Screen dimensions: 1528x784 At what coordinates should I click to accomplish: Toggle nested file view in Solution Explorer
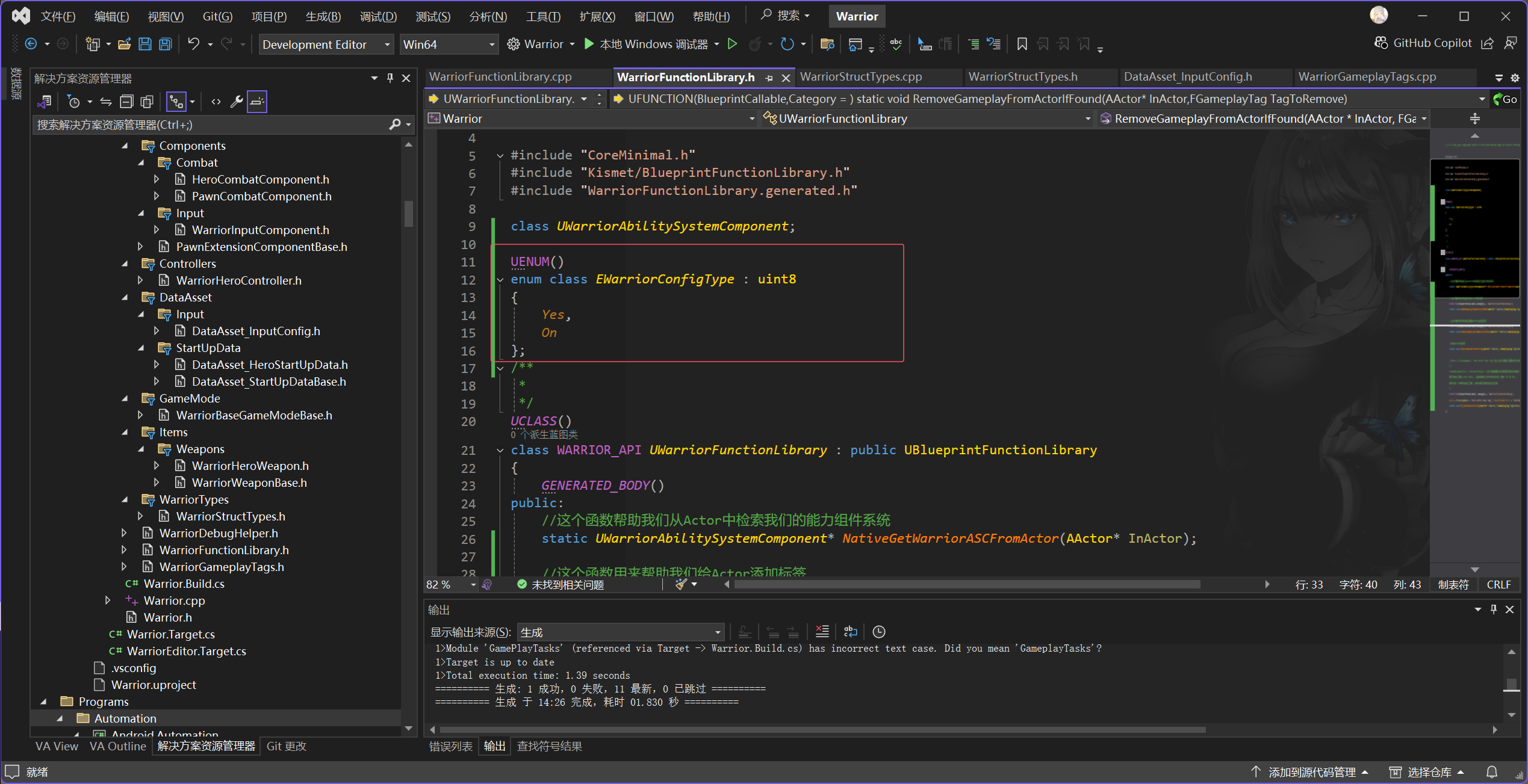coord(176,102)
